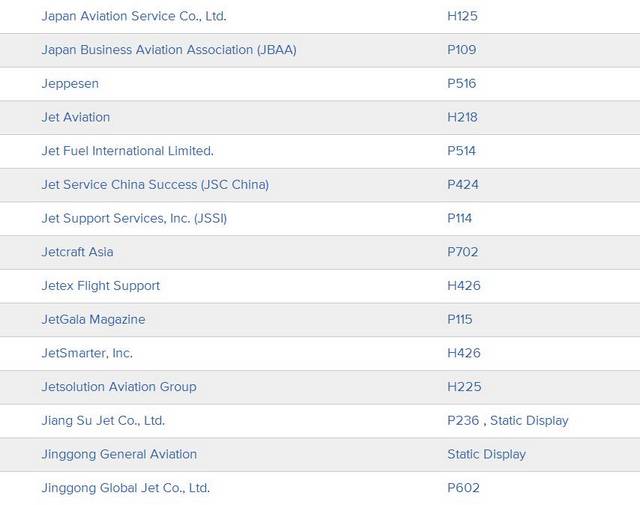This screenshot has width=640, height=505.
Task: Select the Jeppesen exhibitor link
Action: [x=70, y=84]
